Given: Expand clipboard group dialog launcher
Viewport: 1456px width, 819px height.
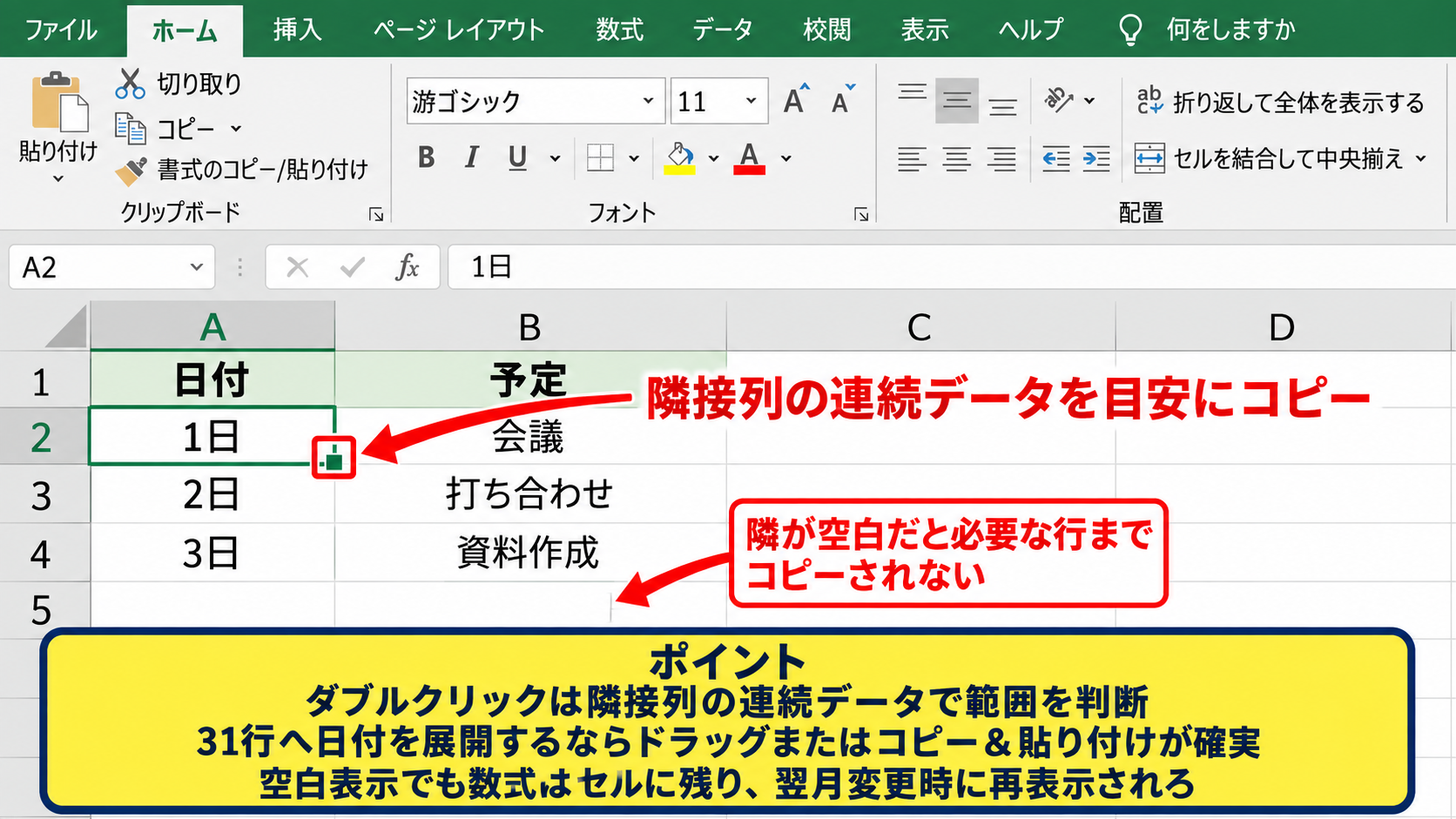Looking at the screenshot, I should click(376, 214).
